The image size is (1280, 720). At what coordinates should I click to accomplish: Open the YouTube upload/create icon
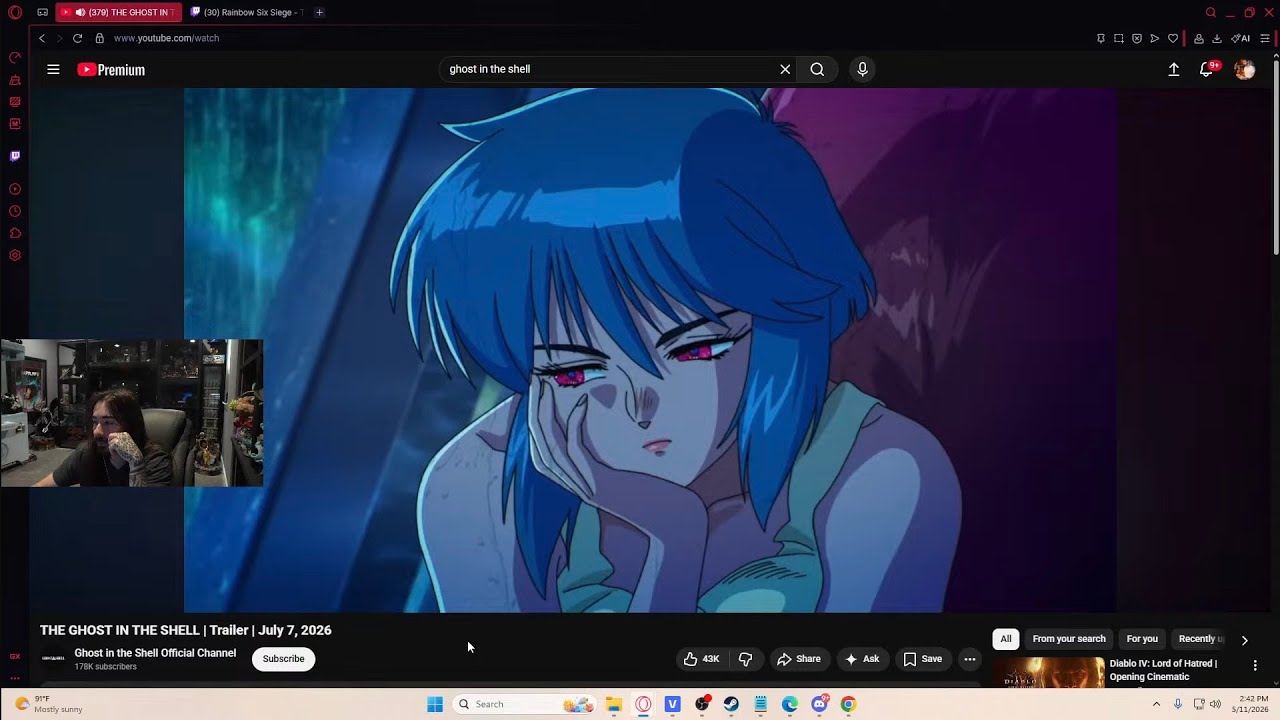[x=1174, y=69]
